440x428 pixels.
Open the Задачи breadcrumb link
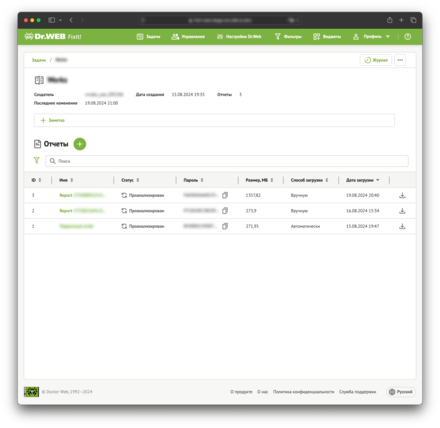click(39, 60)
